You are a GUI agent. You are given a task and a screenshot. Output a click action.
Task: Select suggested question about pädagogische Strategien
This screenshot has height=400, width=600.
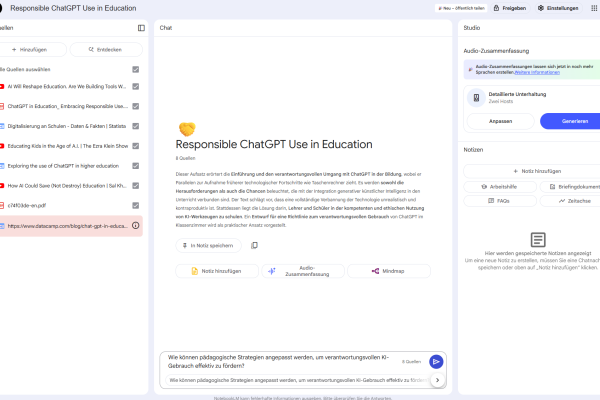pos(298,380)
